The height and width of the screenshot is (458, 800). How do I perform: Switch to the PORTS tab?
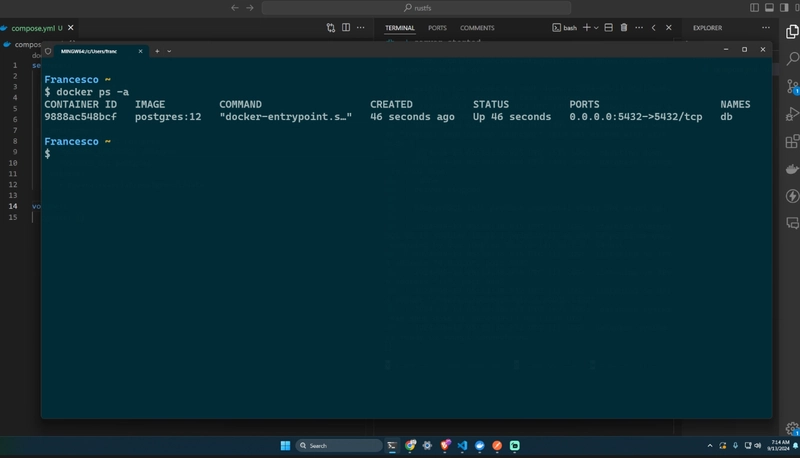[437, 28]
